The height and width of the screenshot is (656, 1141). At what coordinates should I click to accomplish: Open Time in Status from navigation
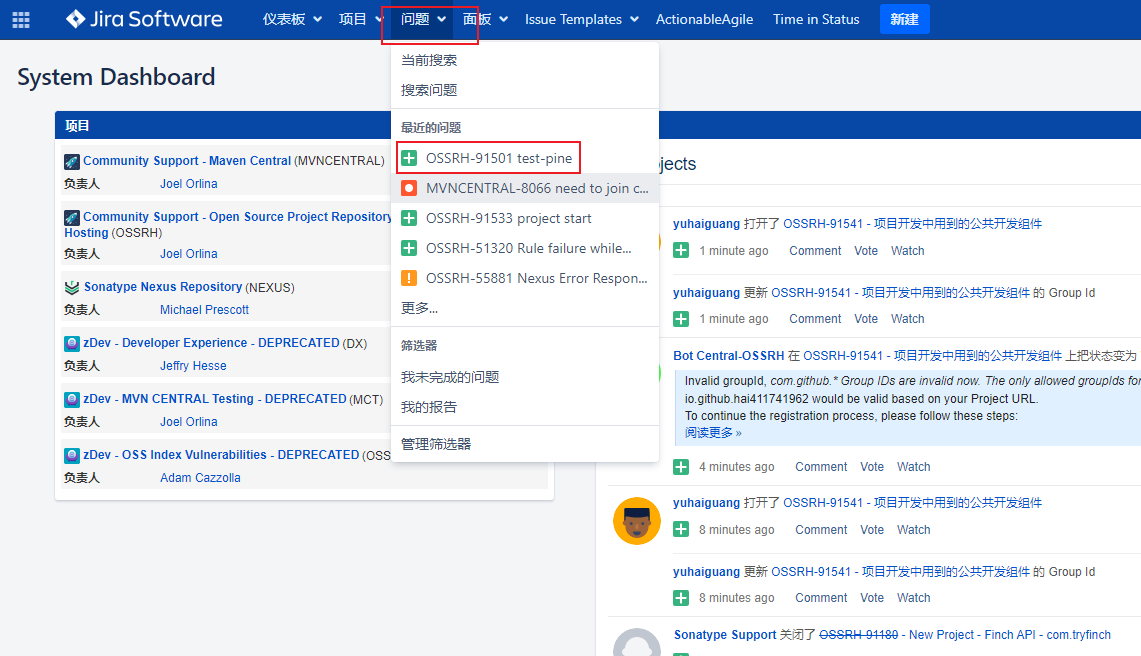[816, 19]
